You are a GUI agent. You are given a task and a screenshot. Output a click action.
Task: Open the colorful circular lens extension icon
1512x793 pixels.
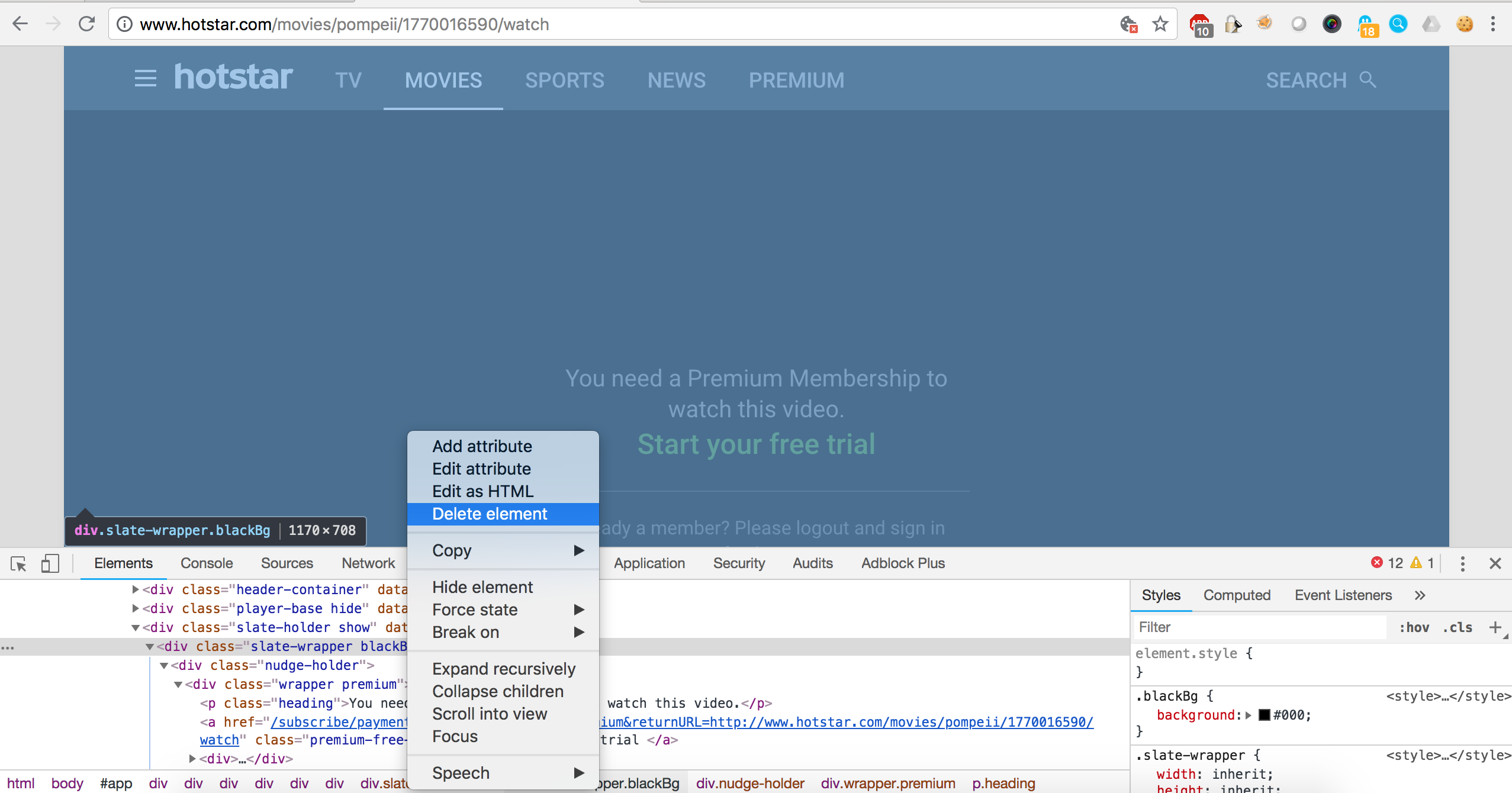point(1332,24)
